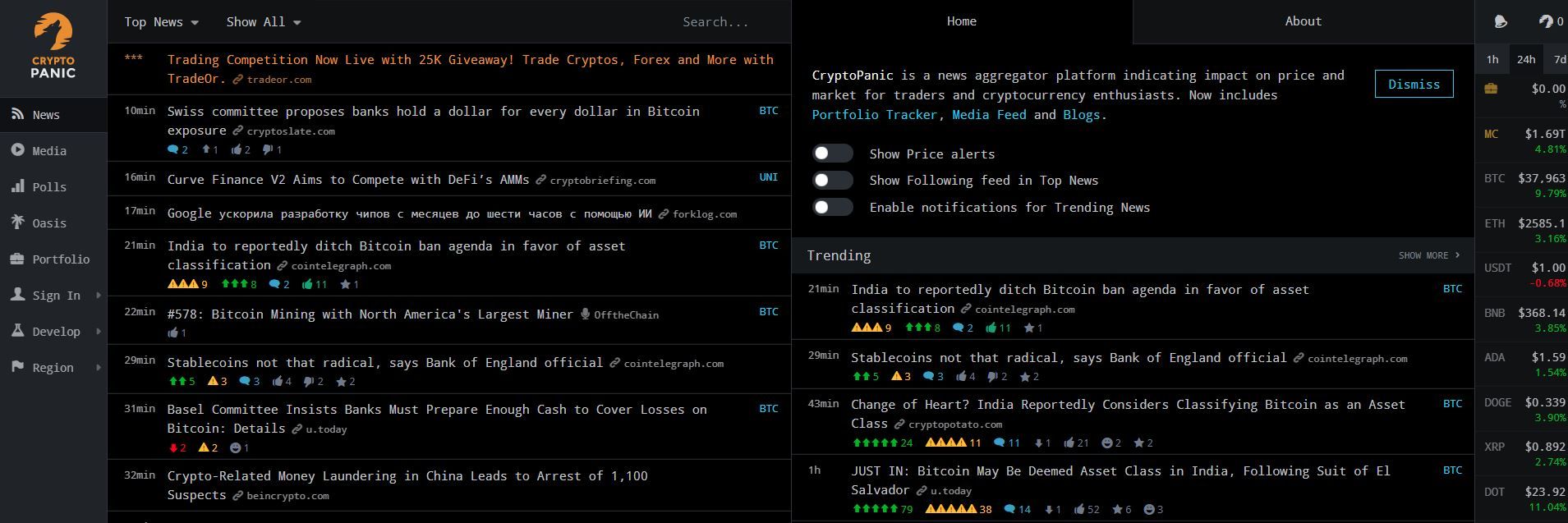Screen dimensions: 1568x523
Task: Dismiss the CryptoPanic intro message
Action: coord(1414,84)
